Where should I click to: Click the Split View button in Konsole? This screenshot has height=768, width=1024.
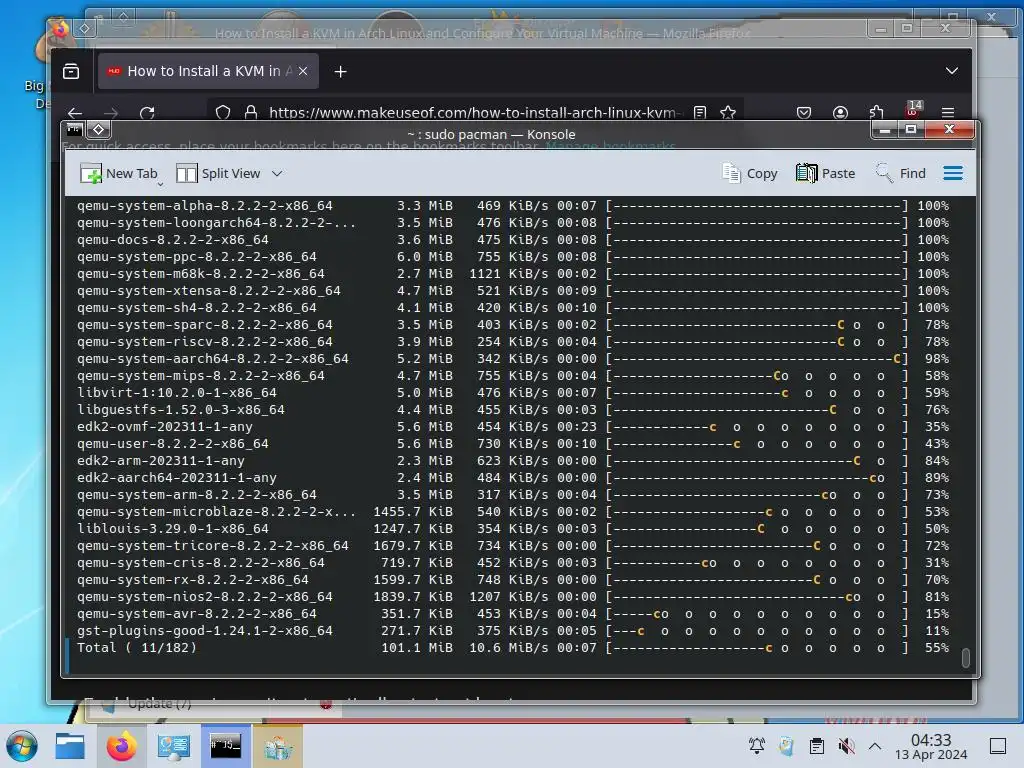coord(218,174)
